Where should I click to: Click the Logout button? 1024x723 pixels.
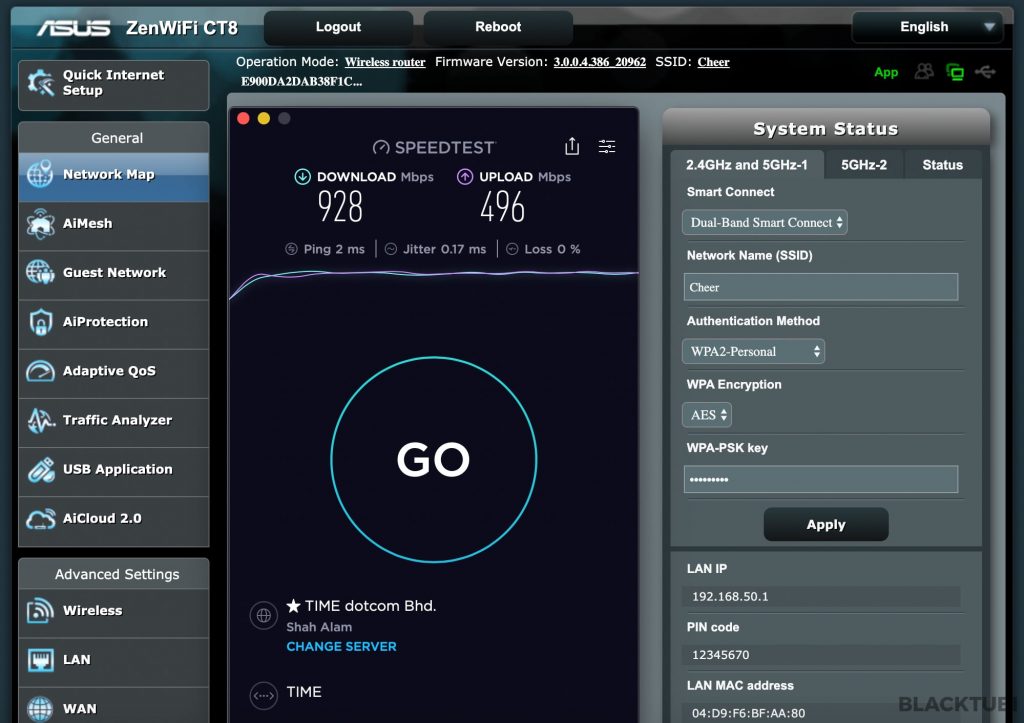click(x=338, y=27)
